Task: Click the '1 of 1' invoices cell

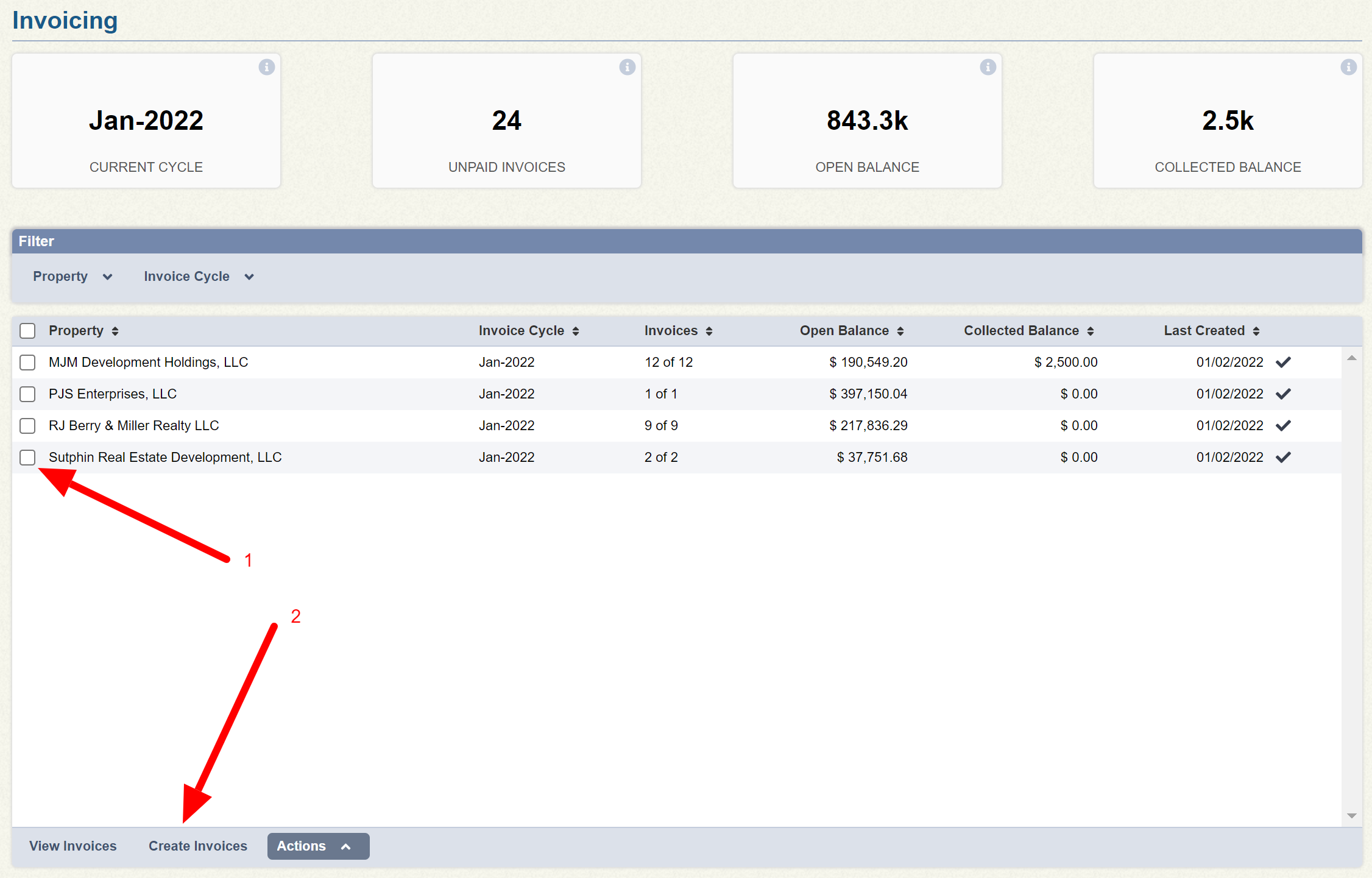Action: click(661, 394)
